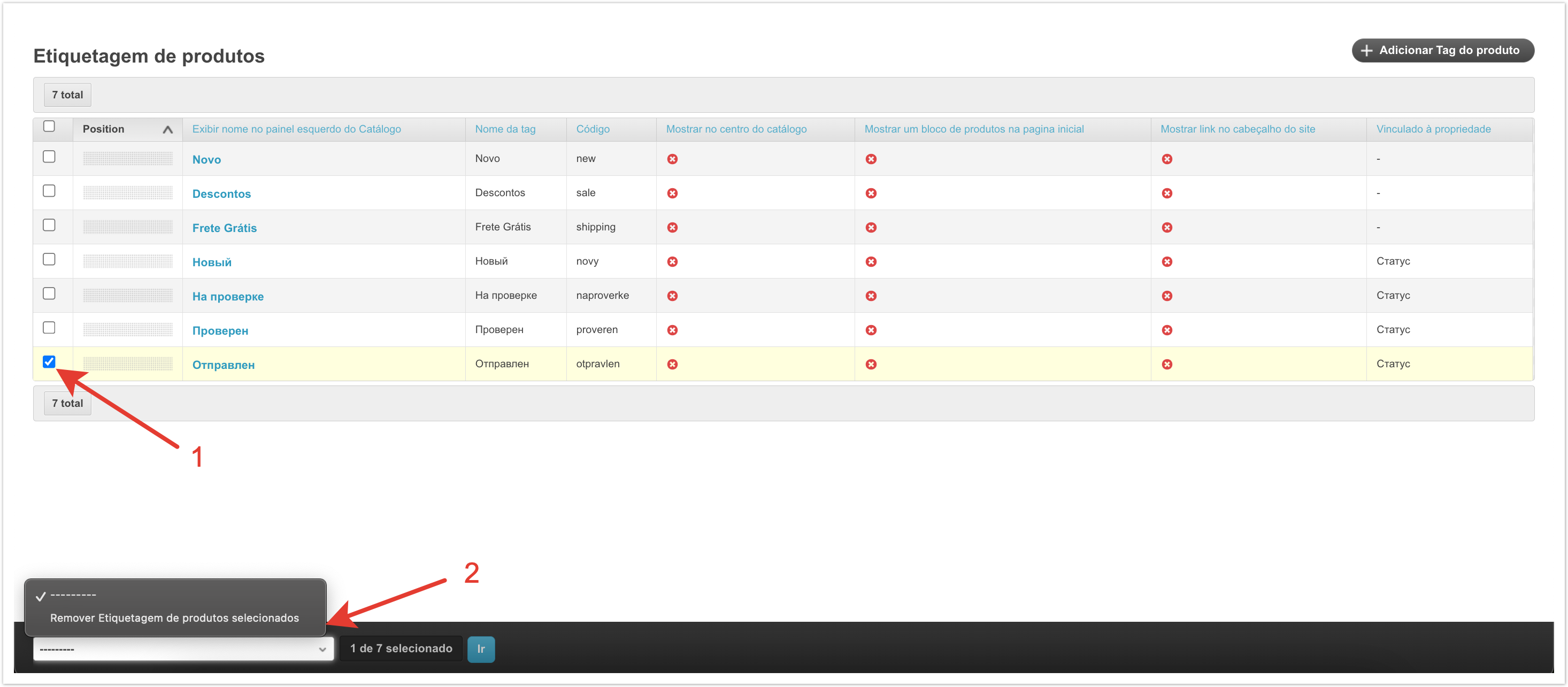Click Проверен row header link red cross
This screenshot has height=687, width=1568.
click(x=1167, y=330)
